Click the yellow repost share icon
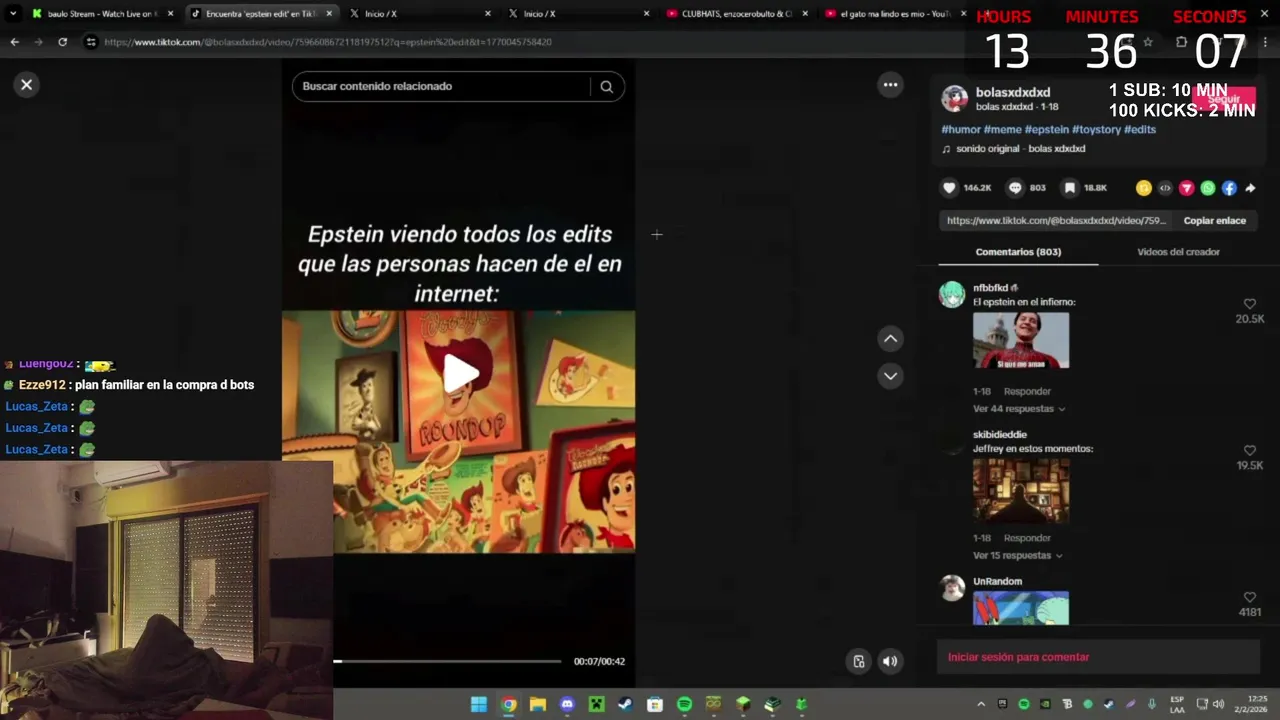Image resolution: width=1280 pixels, height=720 pixels. 1144,188
